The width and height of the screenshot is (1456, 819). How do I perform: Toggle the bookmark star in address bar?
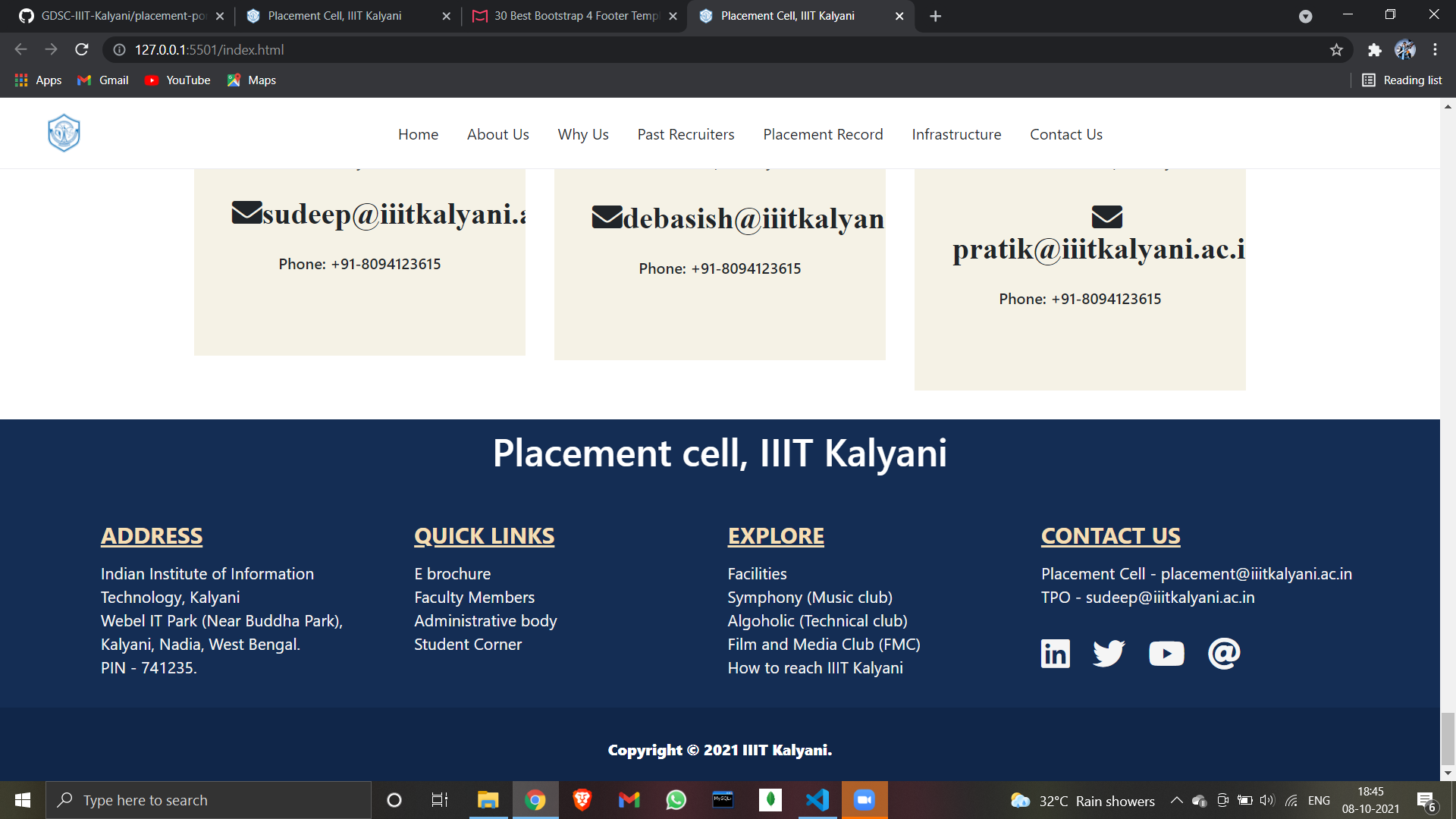tap(1336, 49)
